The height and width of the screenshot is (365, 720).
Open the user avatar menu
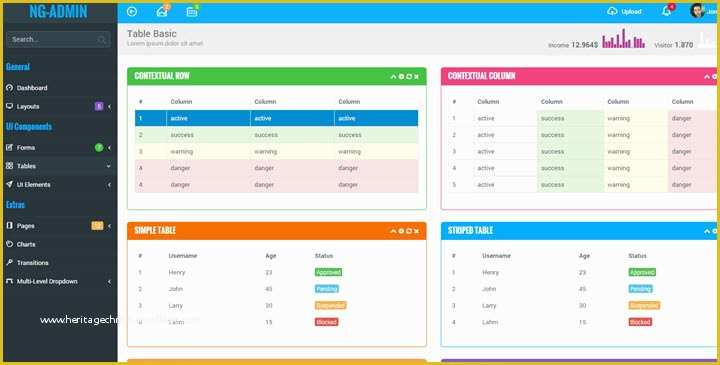click(697, 11)
